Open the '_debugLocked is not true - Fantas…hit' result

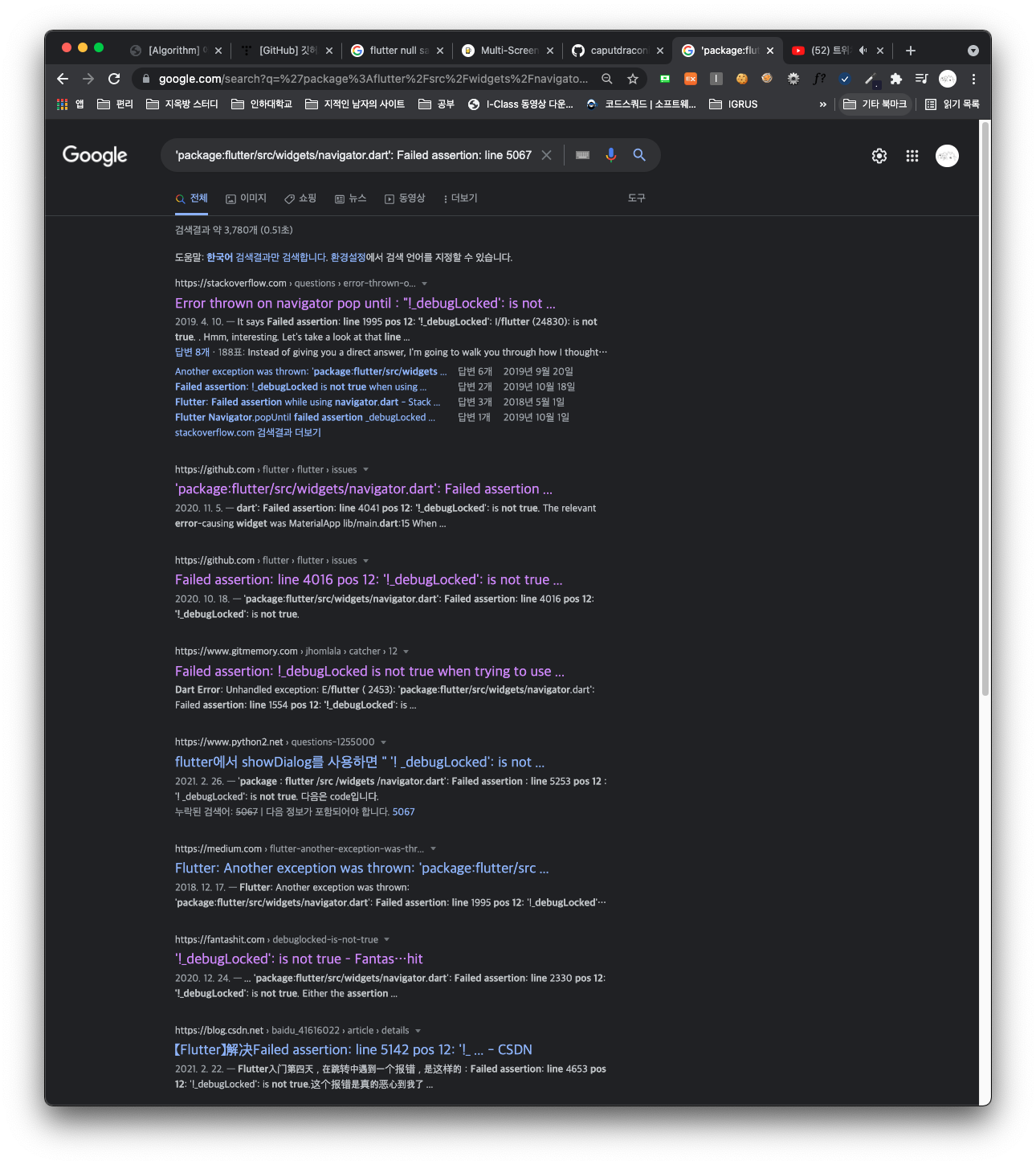click(299, 959)
